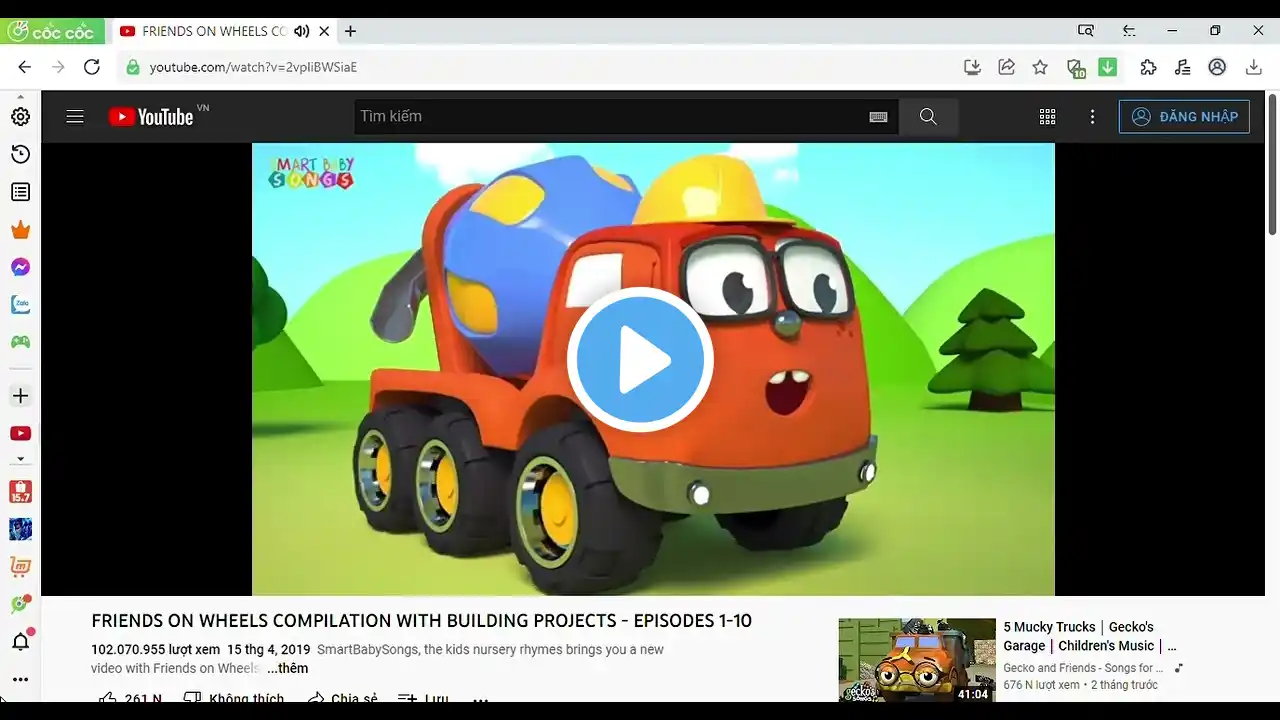Click the address bar URL

pos(253,67)
